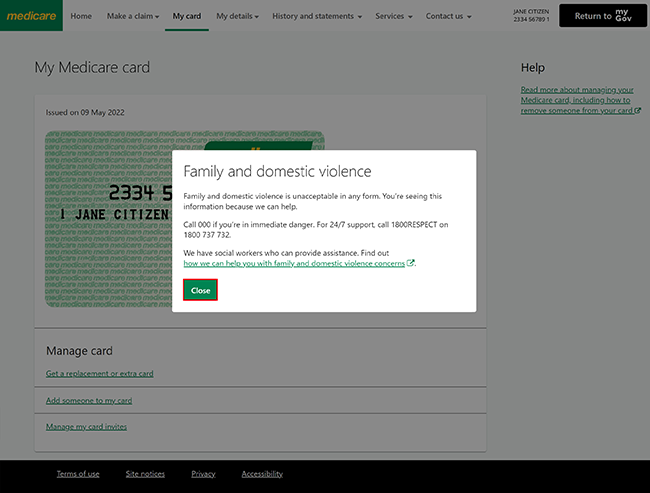Open the Make a claim menu

(x=133, y=16)
